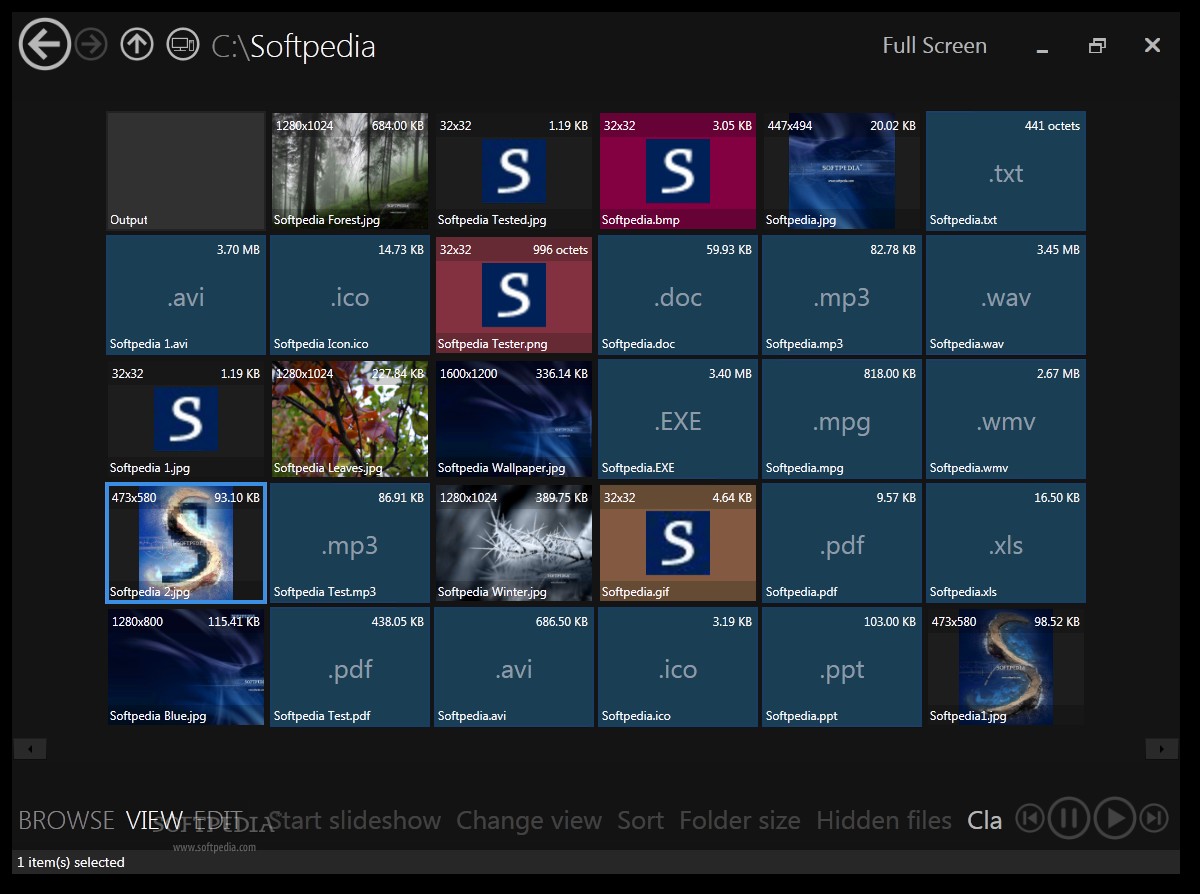
Task: Open the Change view options
Action: click(x=528, y=821)
